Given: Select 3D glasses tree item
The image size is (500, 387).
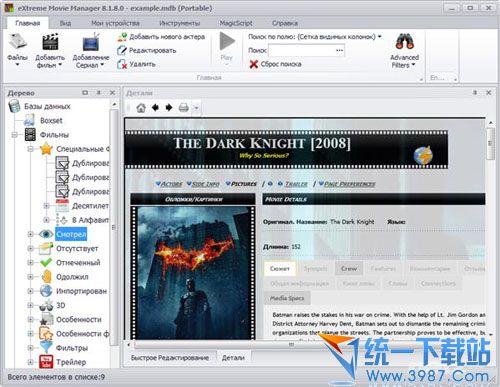Looking at the screenshot, I should (x=52, y=305).
